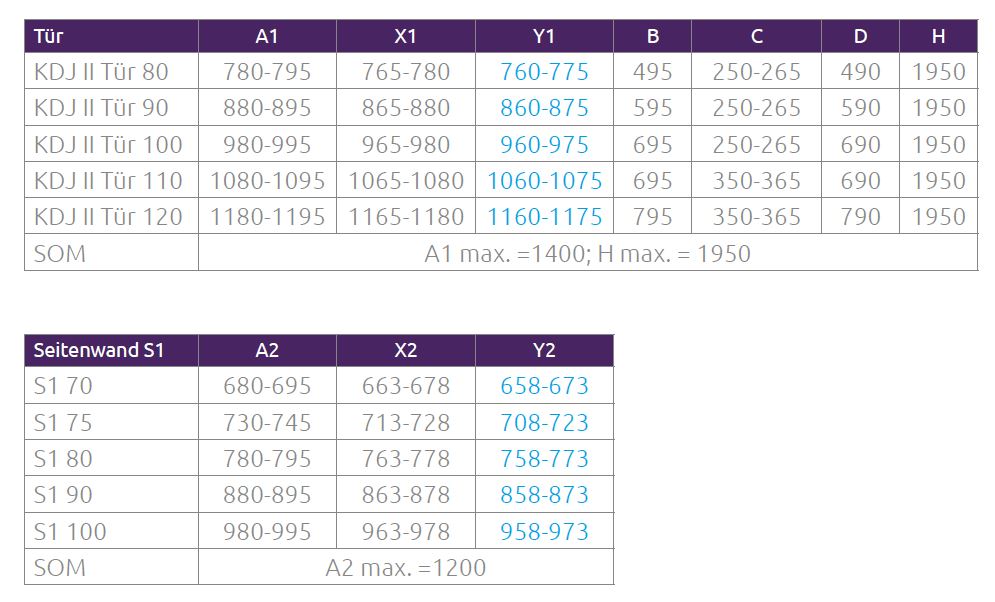Click the A2 max. =1200 note cell
The width and height of the screenshot is (995, 602).
405,568
